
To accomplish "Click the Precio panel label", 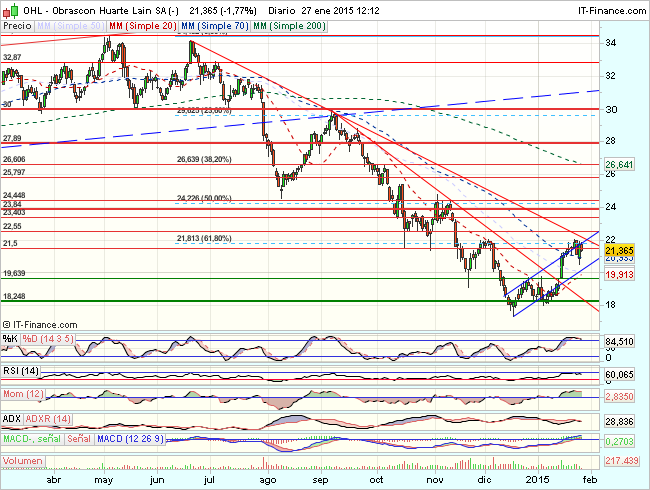I will 17,23.
